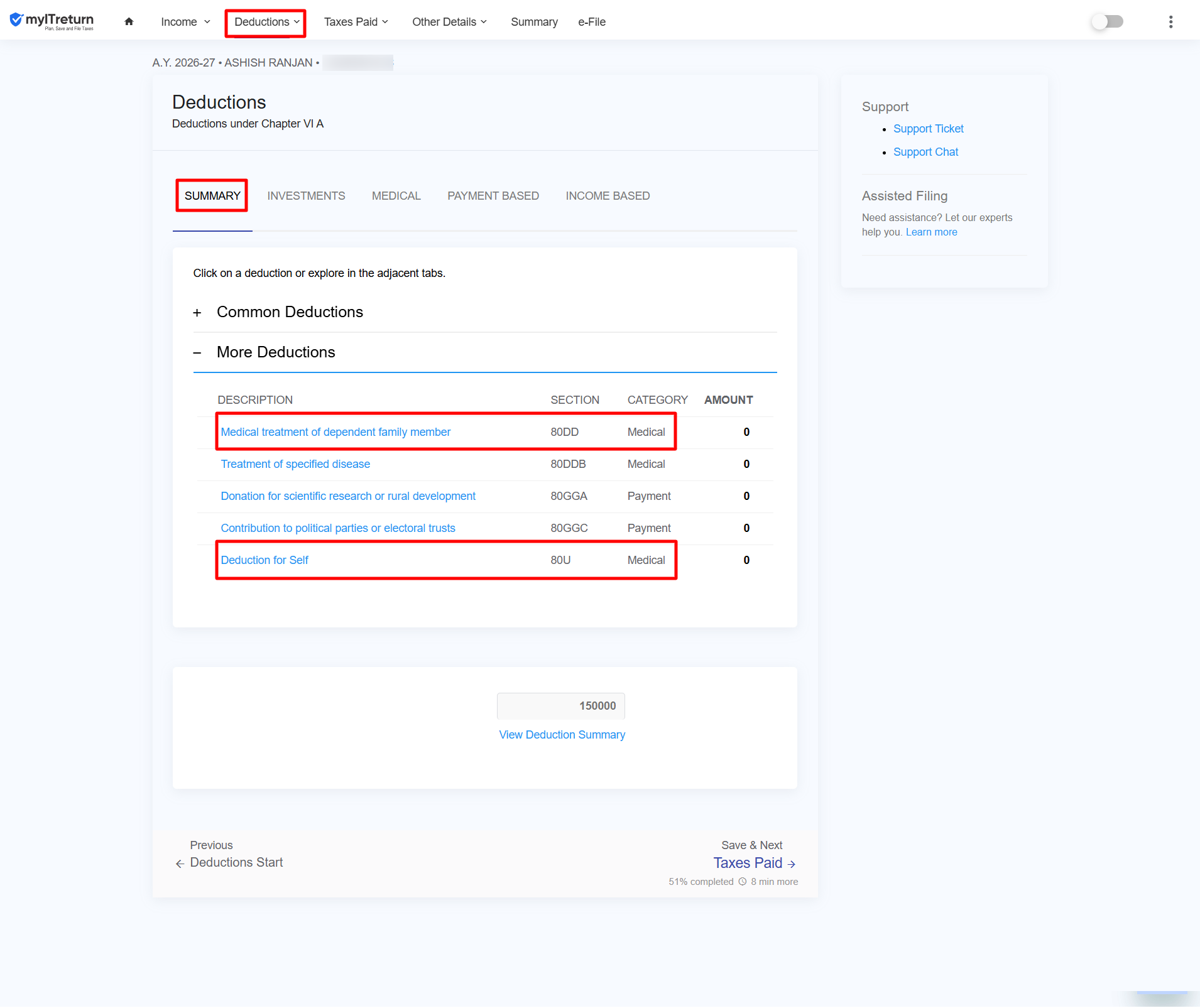Click the 80GGA section cell
Viewport: 1200px width, 1008px height.
pos(569,496)
